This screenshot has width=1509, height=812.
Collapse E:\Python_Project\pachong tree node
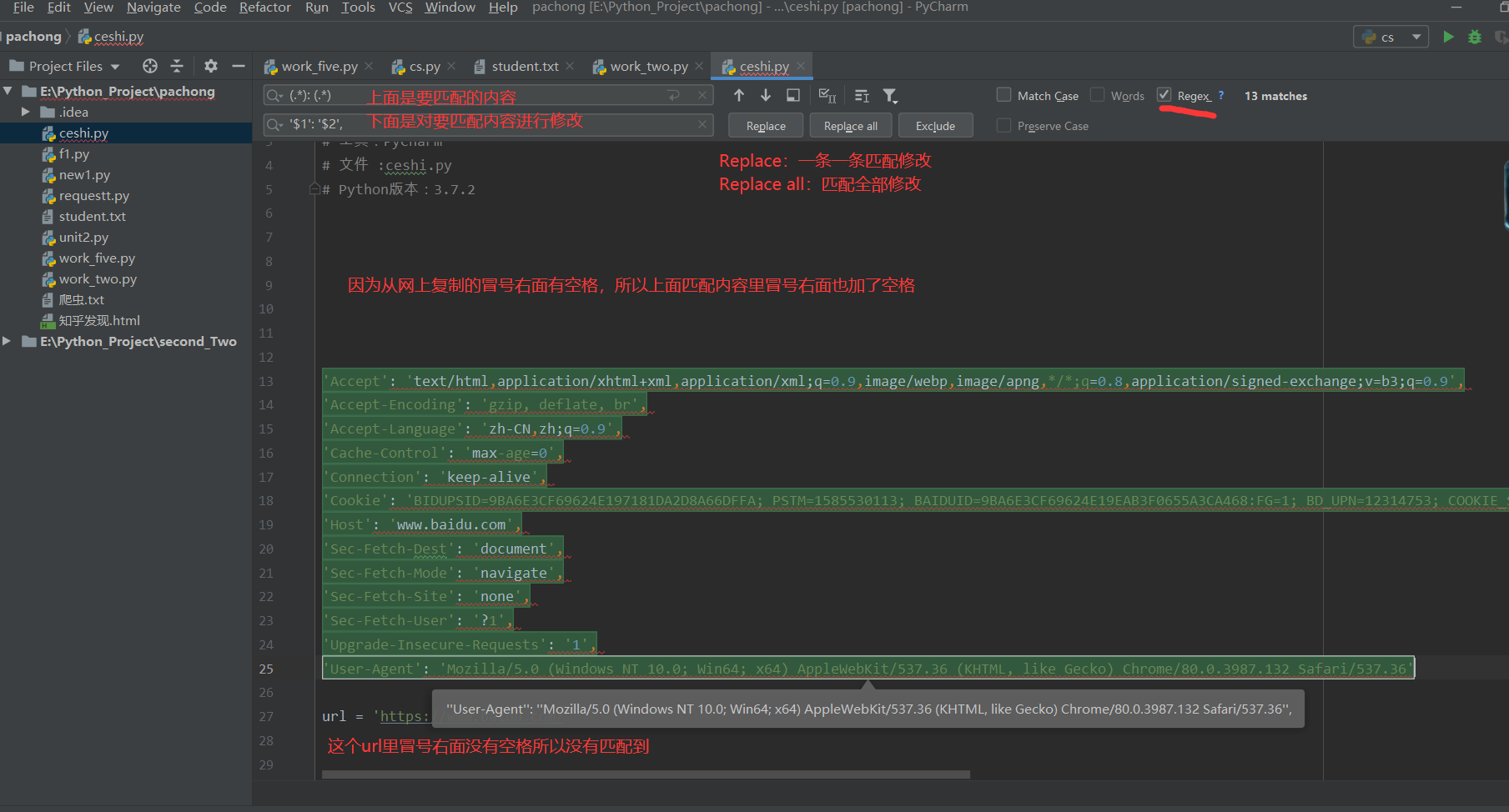[x=8, y=91]
